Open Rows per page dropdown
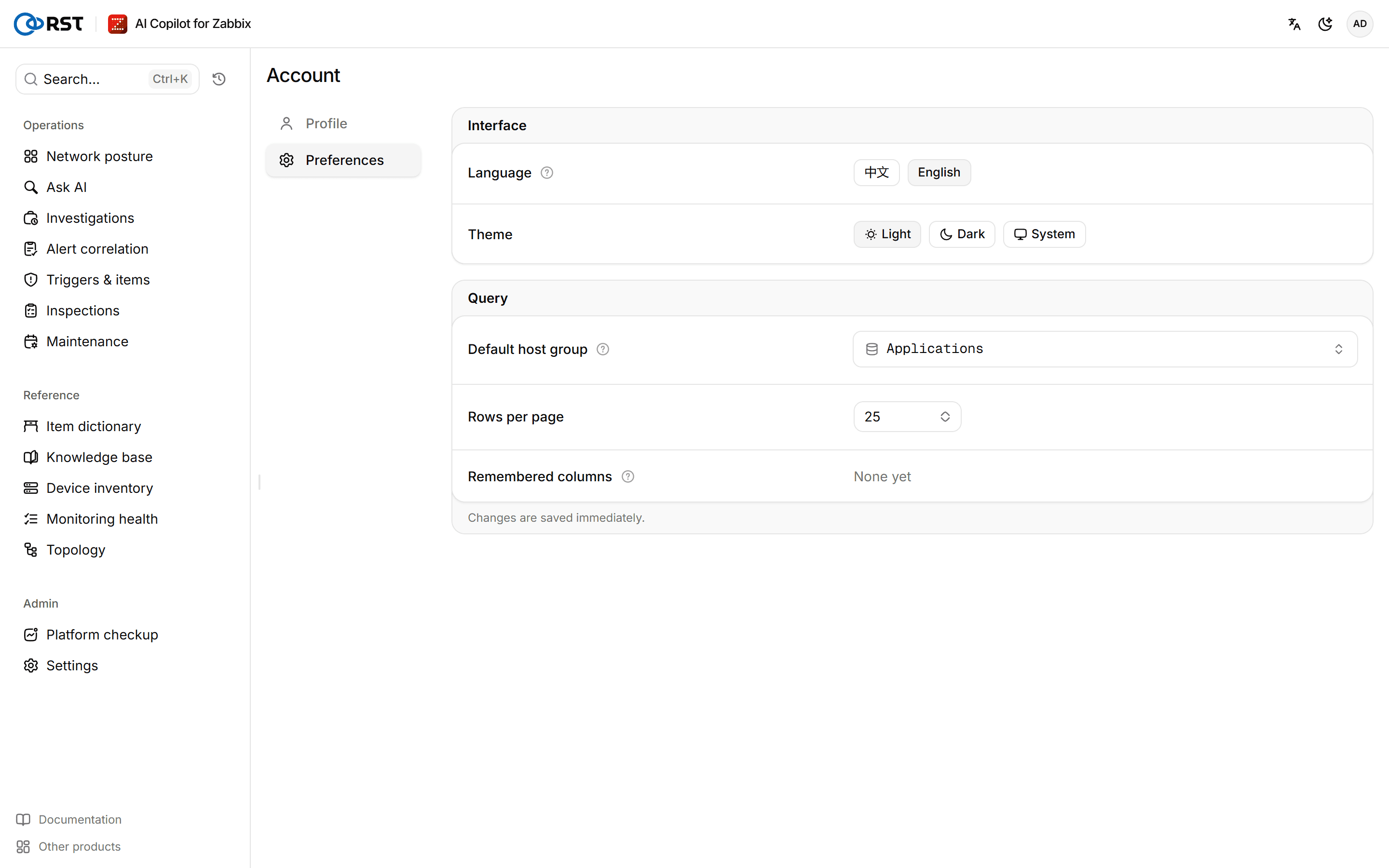 pos(908,417)
